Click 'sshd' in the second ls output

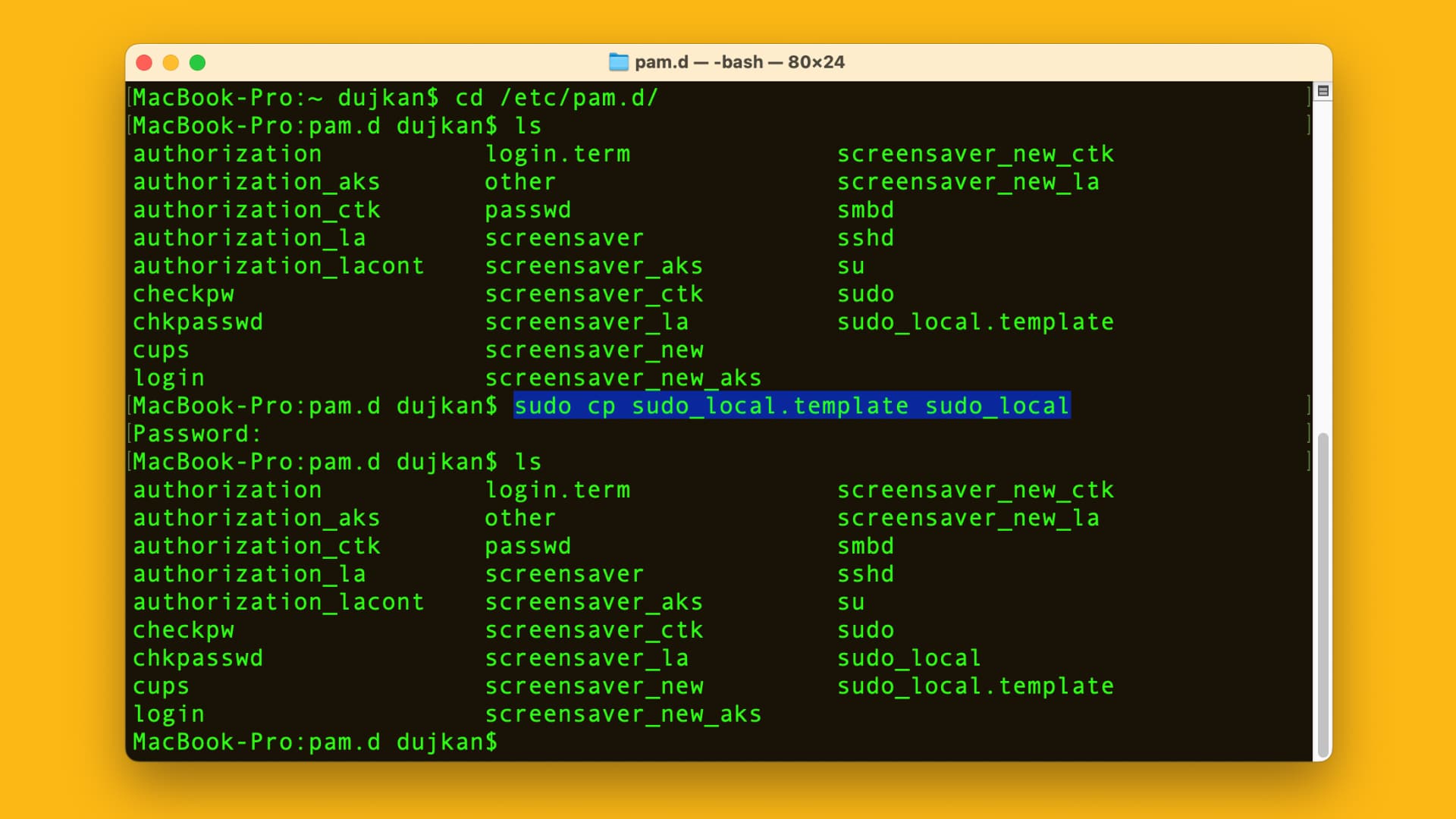[x=865, y=574]
